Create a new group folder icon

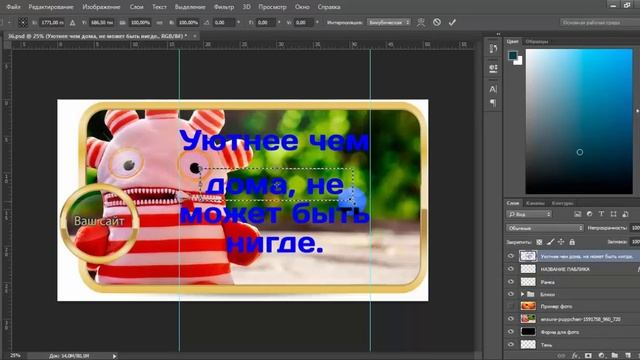point(614,356)
